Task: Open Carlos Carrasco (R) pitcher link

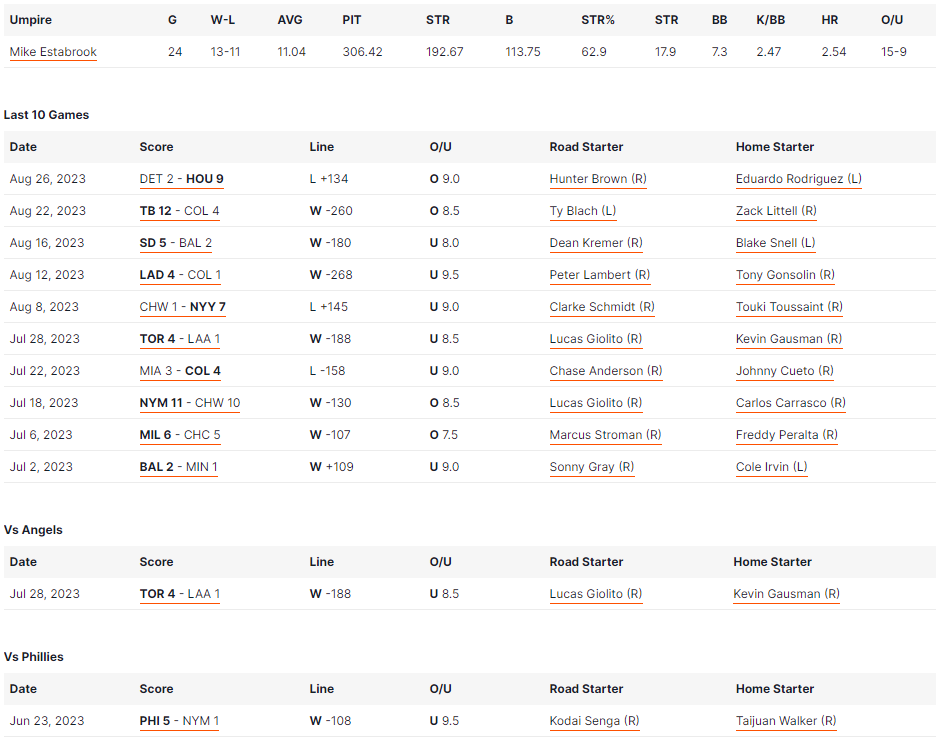Action: (x=791, y=403)
